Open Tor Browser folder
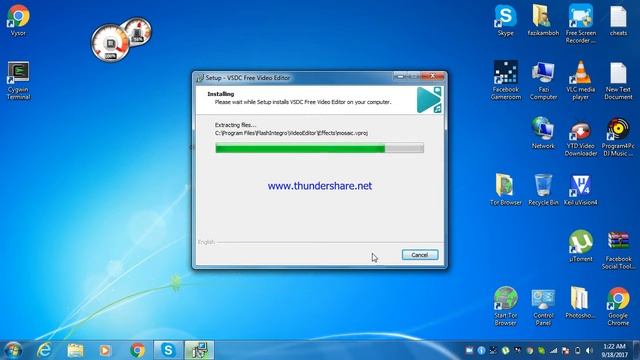Viewport: 640px width, 360px height. point(506,189)
